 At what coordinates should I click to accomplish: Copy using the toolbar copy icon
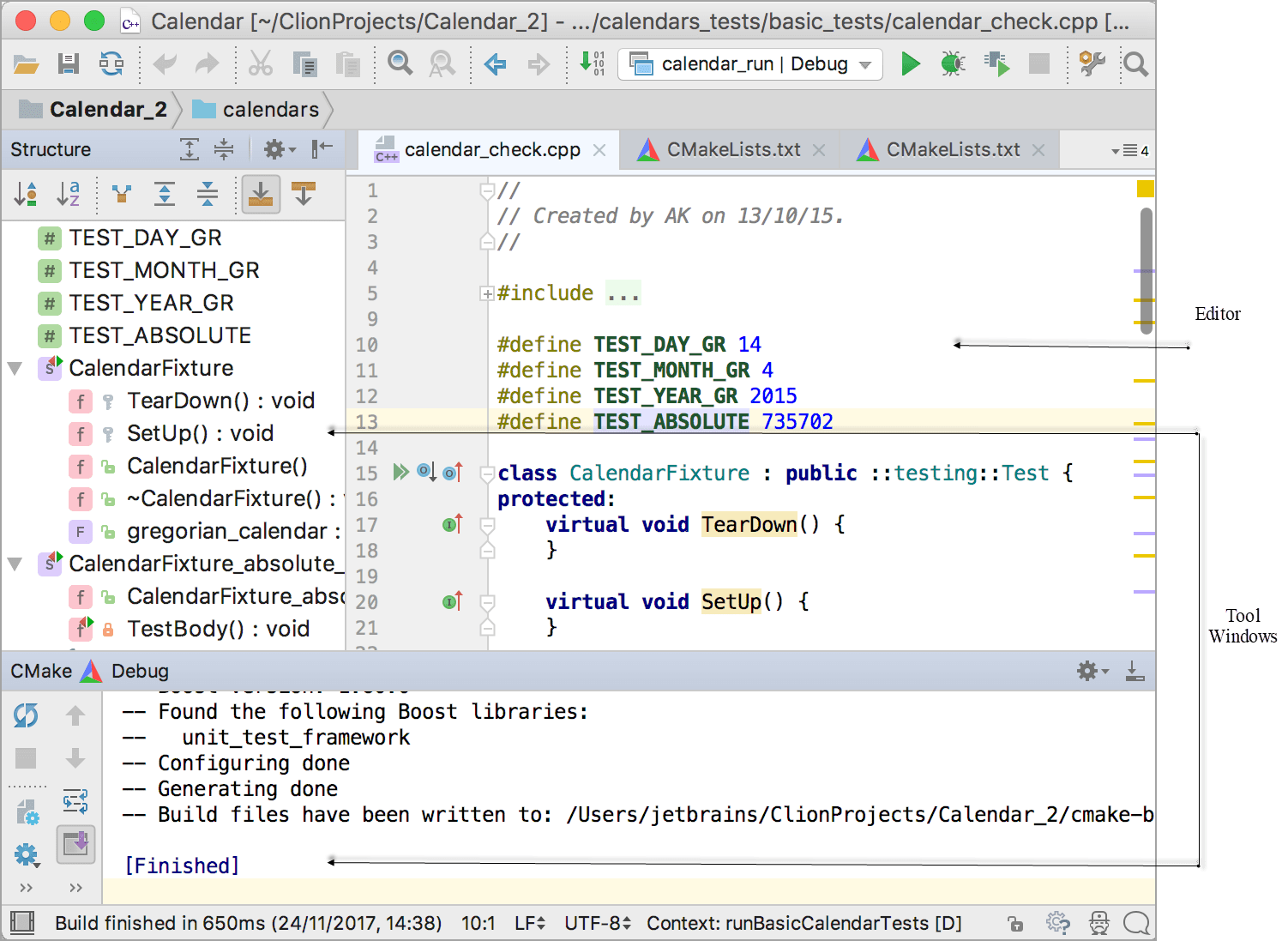[304, 64]
